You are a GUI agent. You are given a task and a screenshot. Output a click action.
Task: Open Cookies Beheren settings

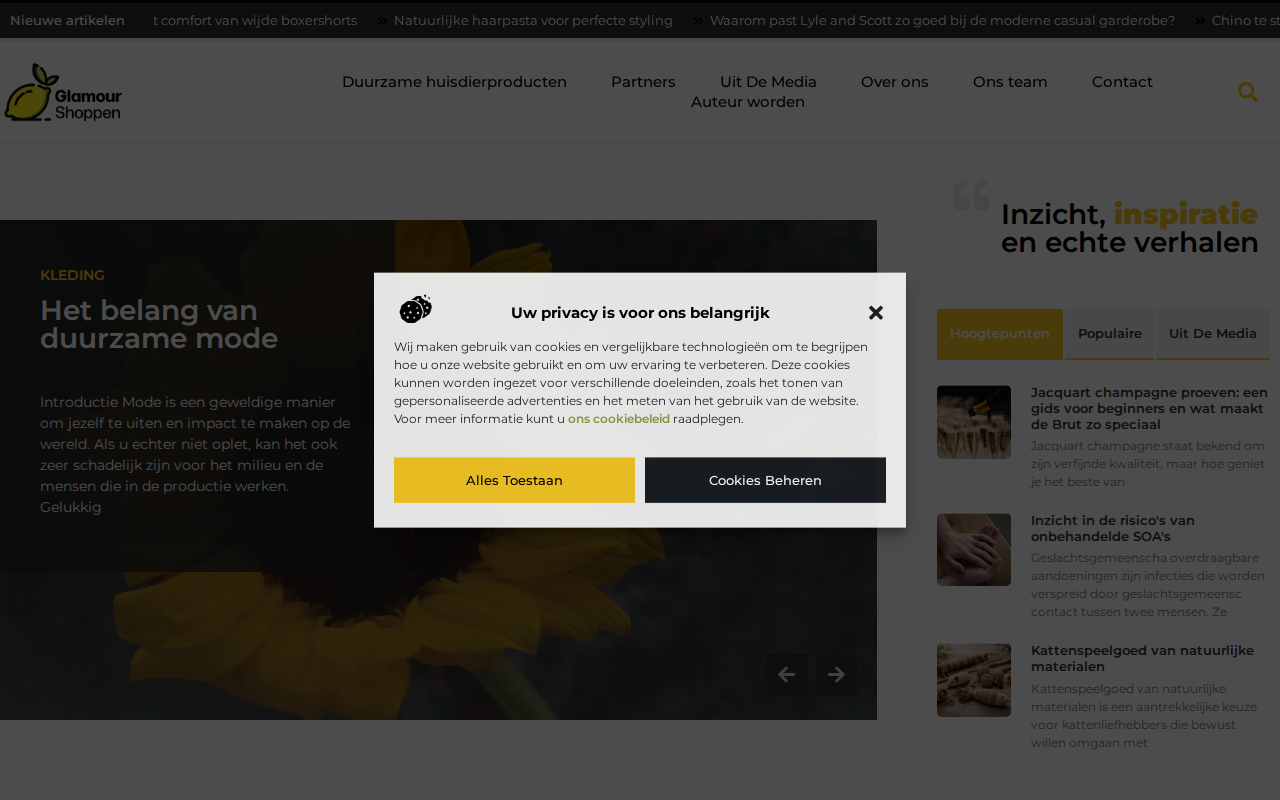pos(765,480)
